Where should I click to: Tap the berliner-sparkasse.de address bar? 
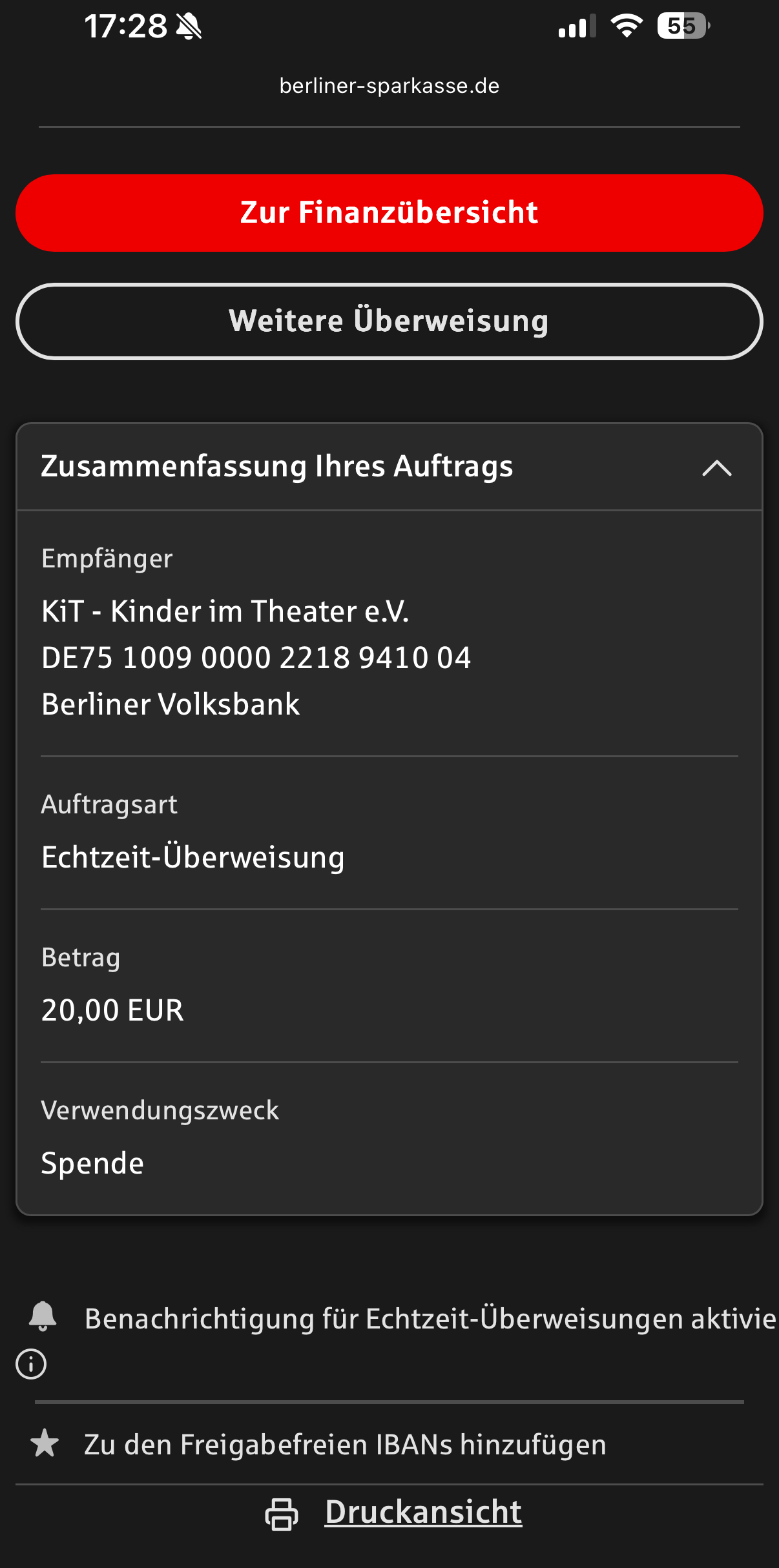389,86
